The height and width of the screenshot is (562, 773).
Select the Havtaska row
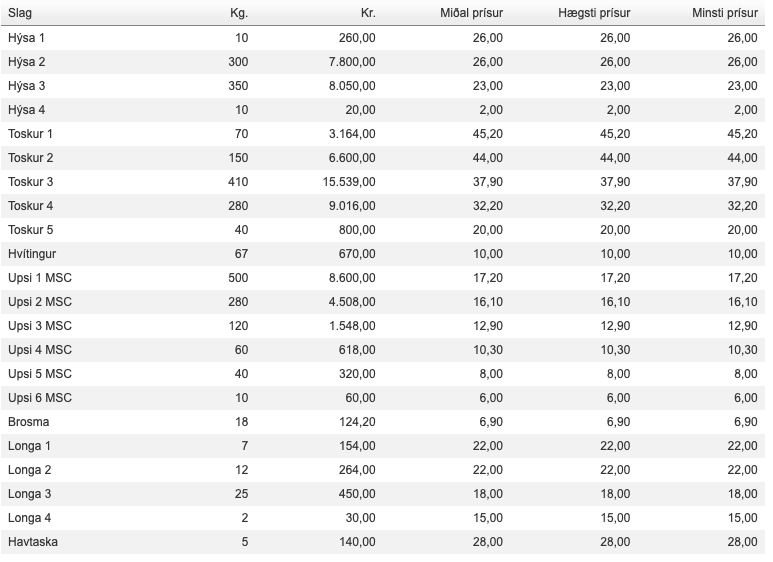[383, 542]
